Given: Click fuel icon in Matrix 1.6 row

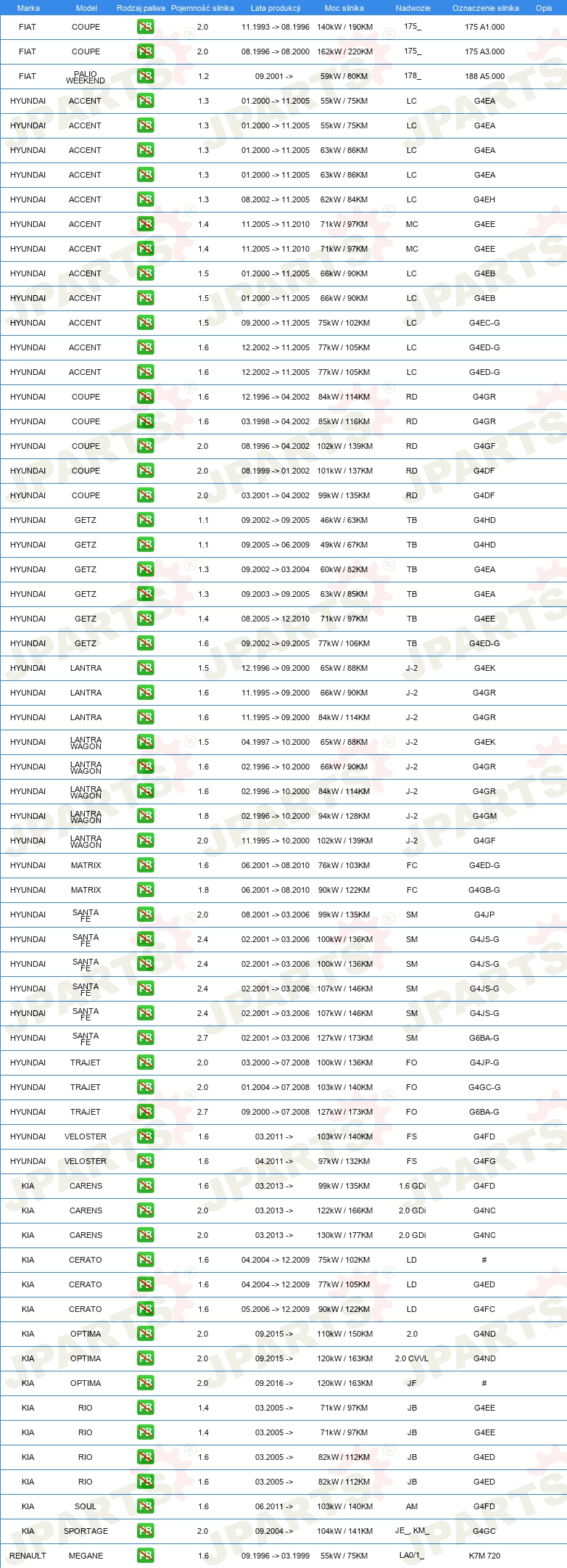Looking at the screenshot, I should 145,865.
